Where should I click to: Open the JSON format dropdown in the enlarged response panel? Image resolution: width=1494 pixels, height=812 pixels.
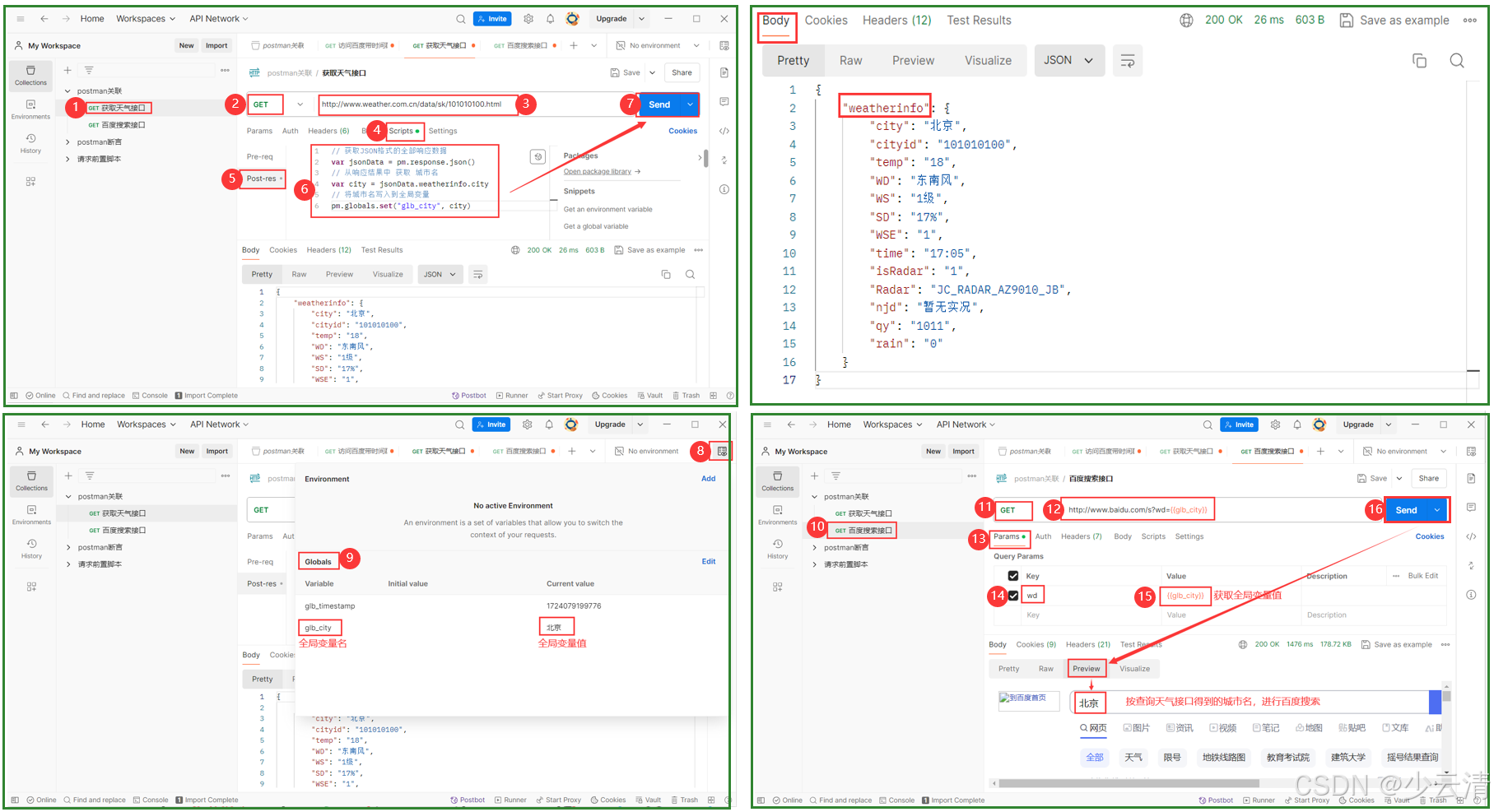point(1068,61)
